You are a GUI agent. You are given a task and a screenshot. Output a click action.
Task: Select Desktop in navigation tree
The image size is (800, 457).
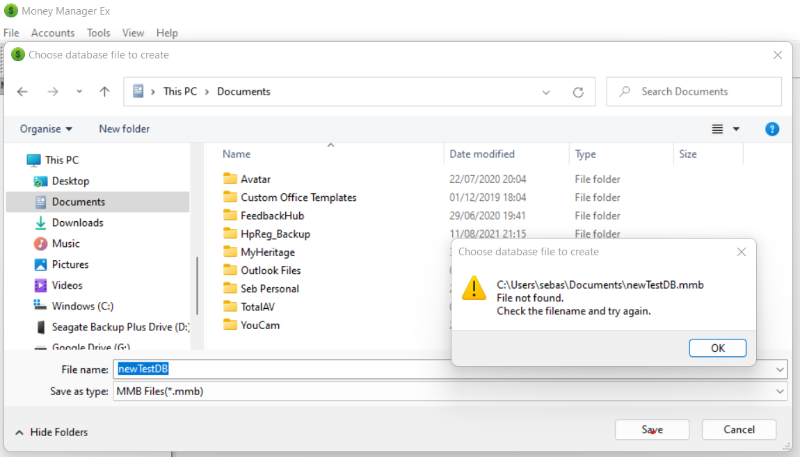(70, 181)
